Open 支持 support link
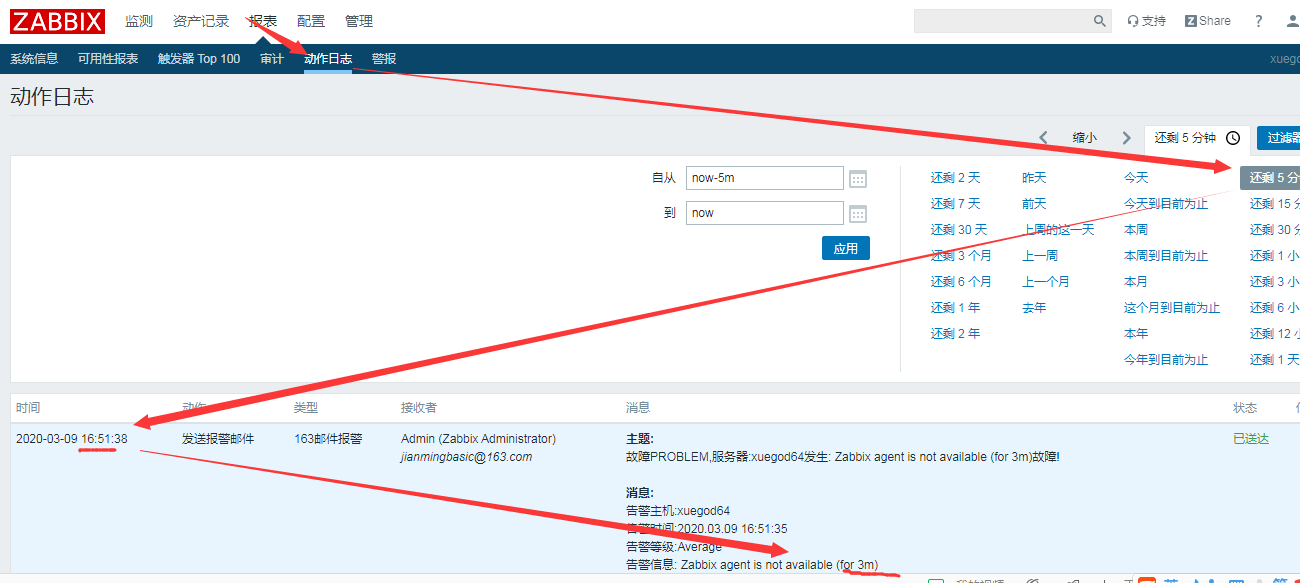The height and width of the screenshot is (583, 1300). (x=1146, y=21)
